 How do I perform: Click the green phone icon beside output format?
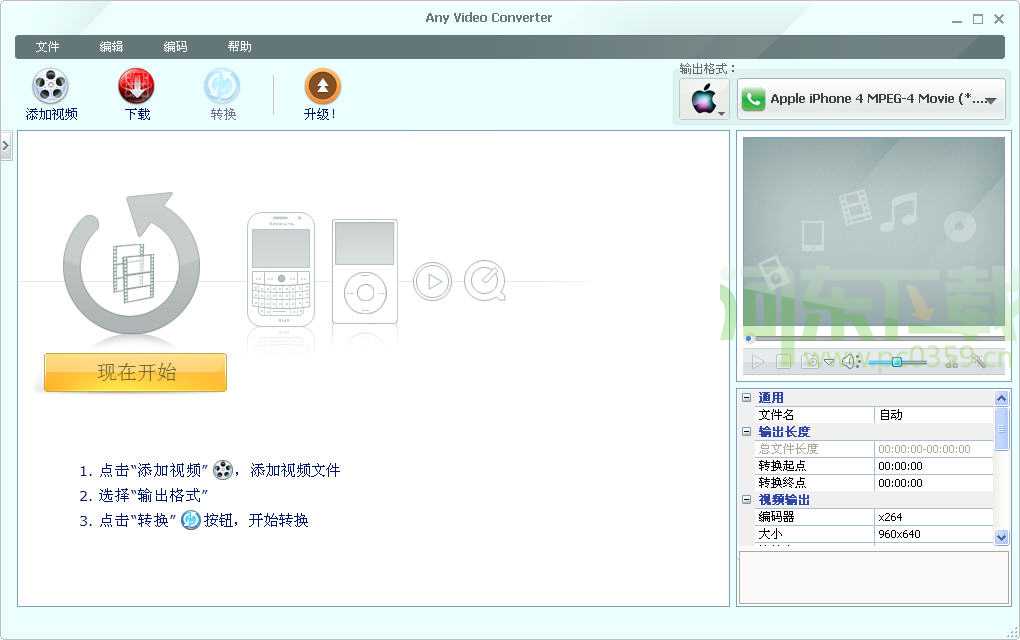pyautogui.click(x=753, y=99)
